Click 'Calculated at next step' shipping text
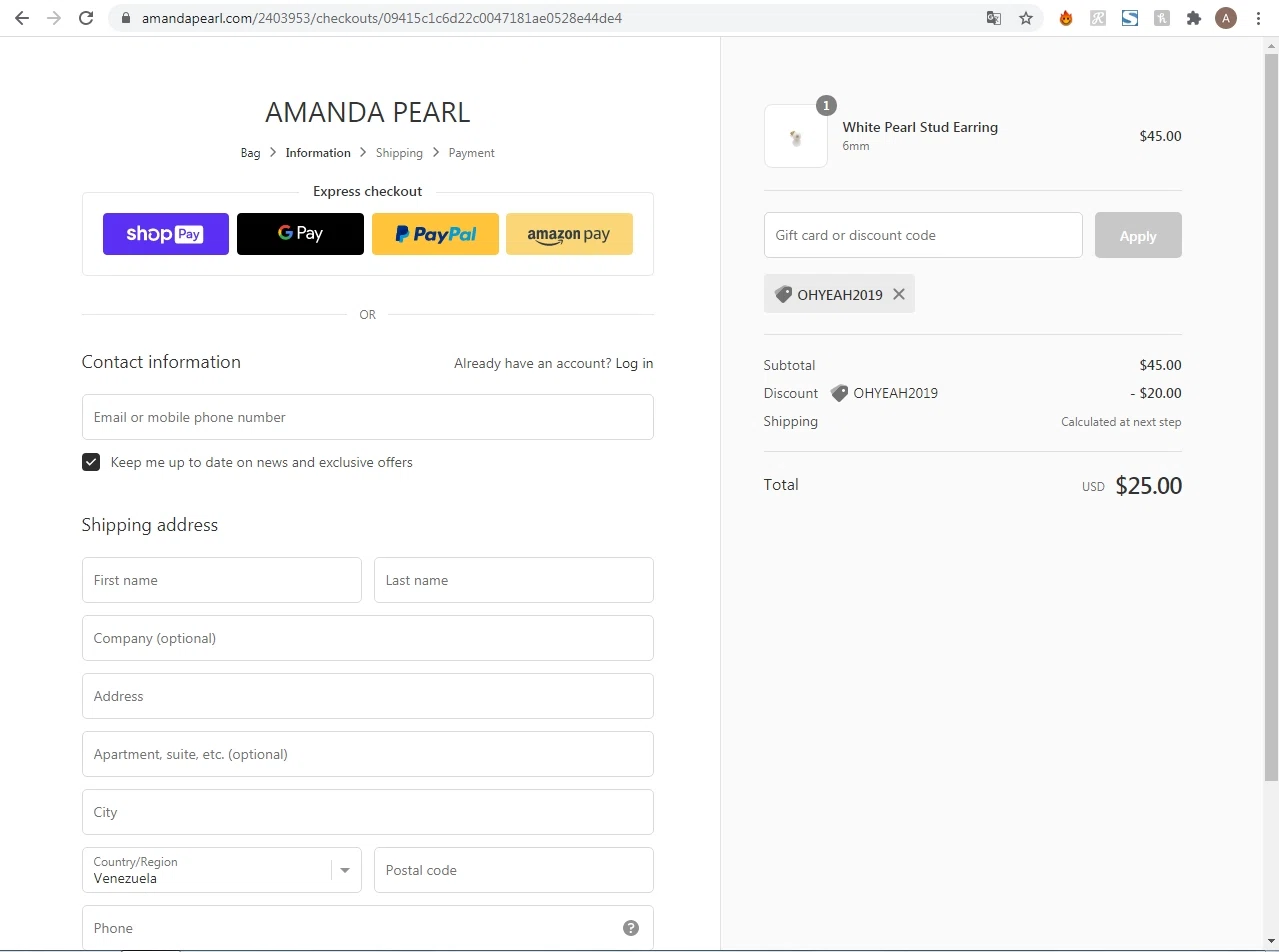 pos(1121,422)
